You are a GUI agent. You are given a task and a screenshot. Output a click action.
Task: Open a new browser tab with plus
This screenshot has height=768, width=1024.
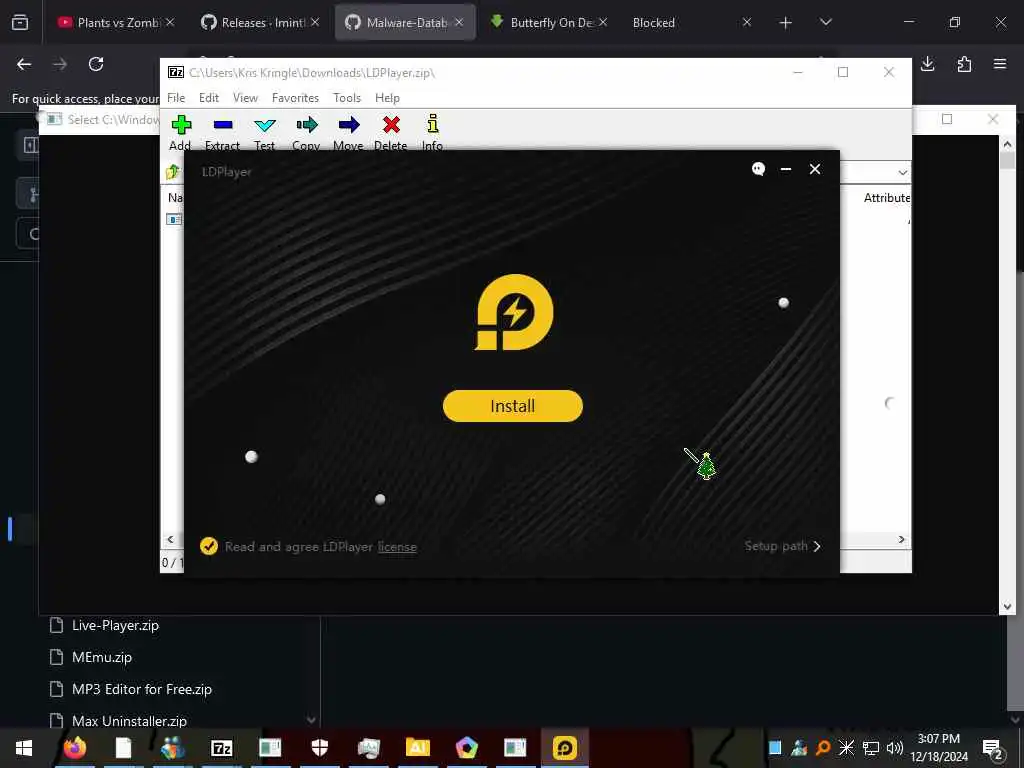pos(786,23)
